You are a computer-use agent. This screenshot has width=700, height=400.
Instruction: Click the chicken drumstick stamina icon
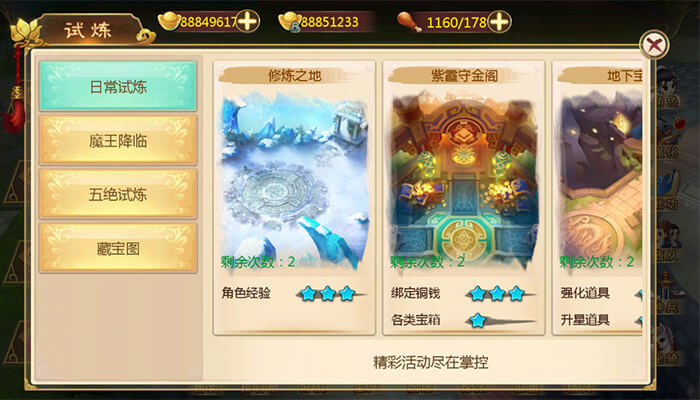coord(409,21)
